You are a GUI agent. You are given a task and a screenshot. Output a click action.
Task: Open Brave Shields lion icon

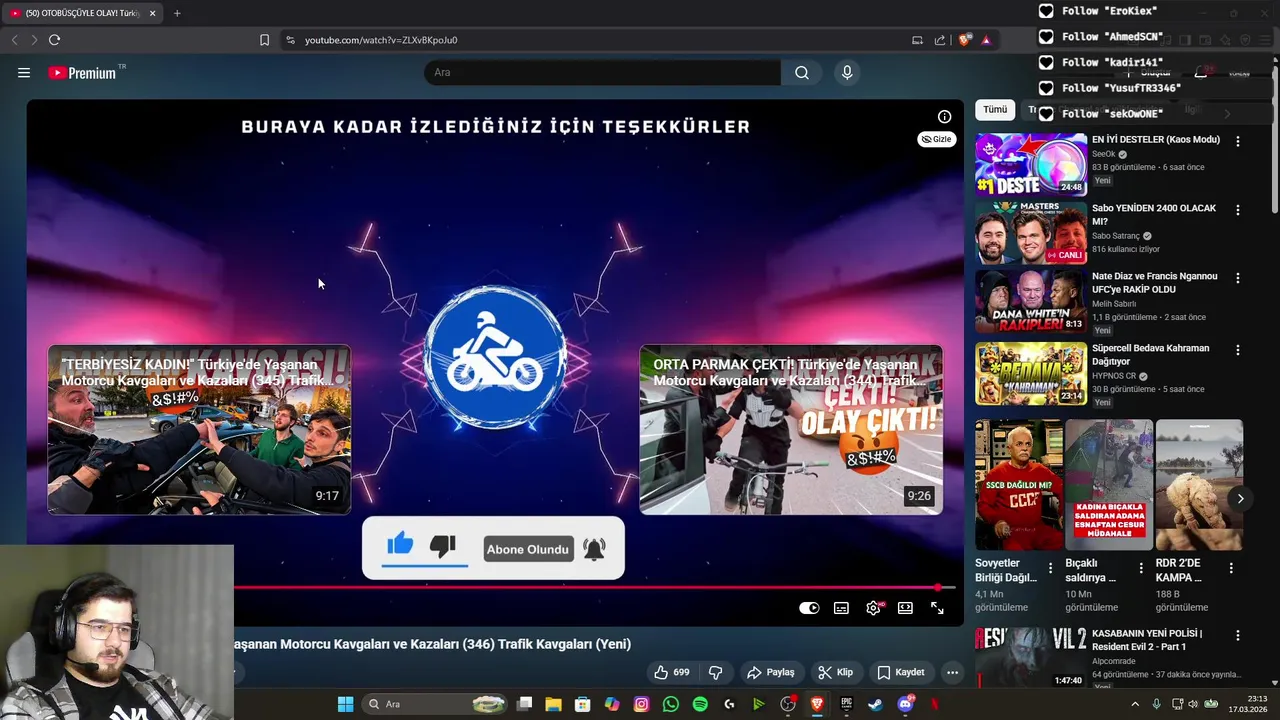coord(964,40)
